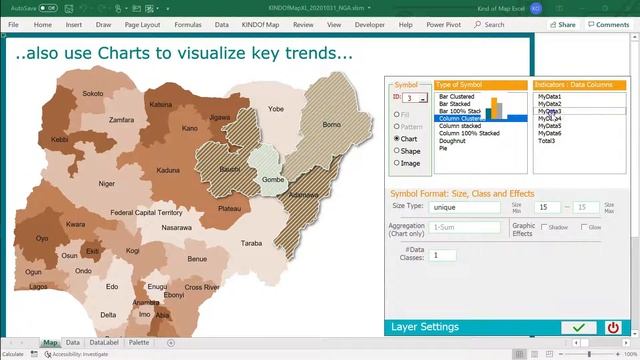This screenshot has width=640, height=360.
Task: Open the Developer ribbon tab
Action: (369, 24)
